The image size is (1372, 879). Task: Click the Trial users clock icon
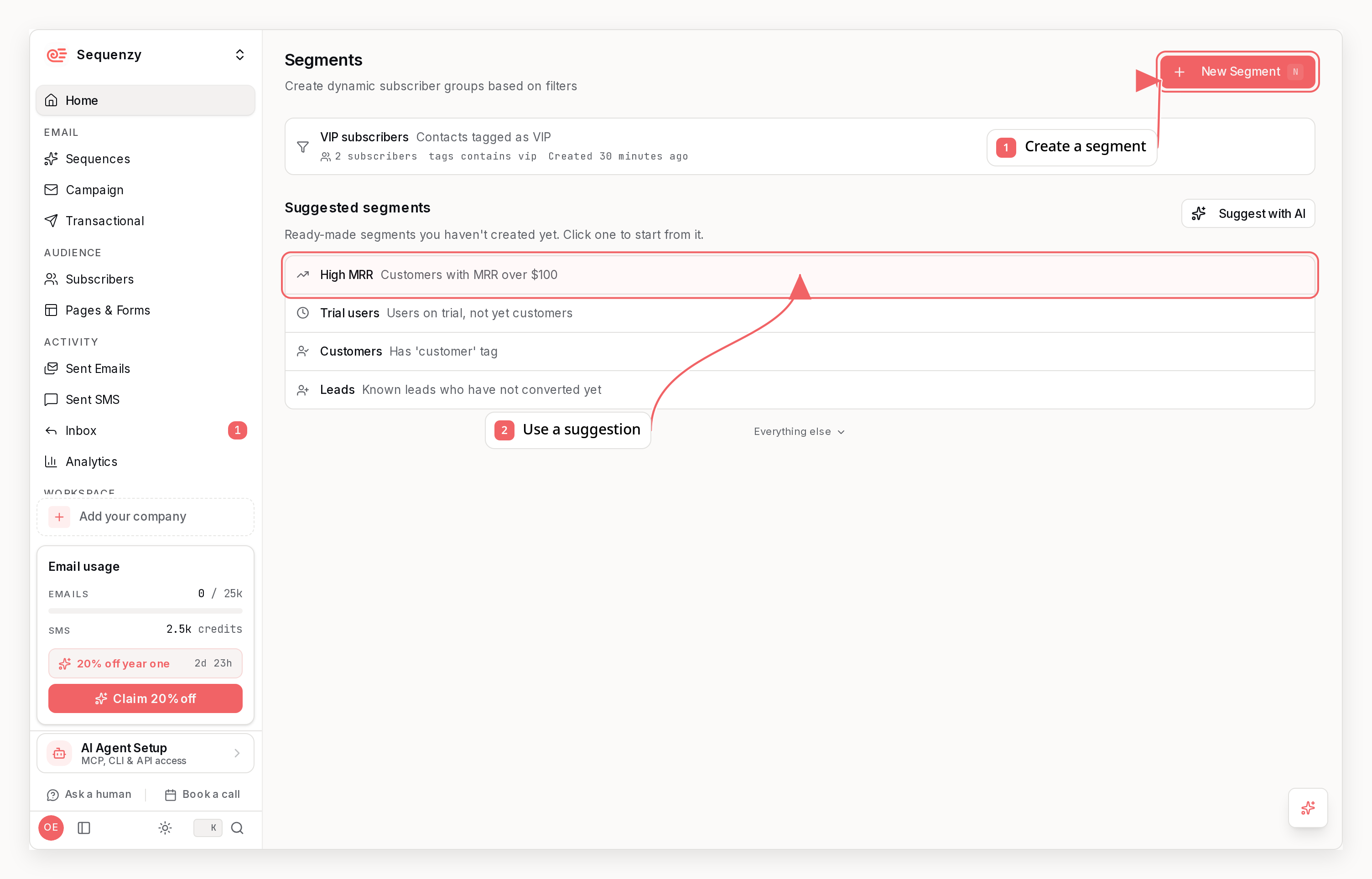click(x=303, y=313)
